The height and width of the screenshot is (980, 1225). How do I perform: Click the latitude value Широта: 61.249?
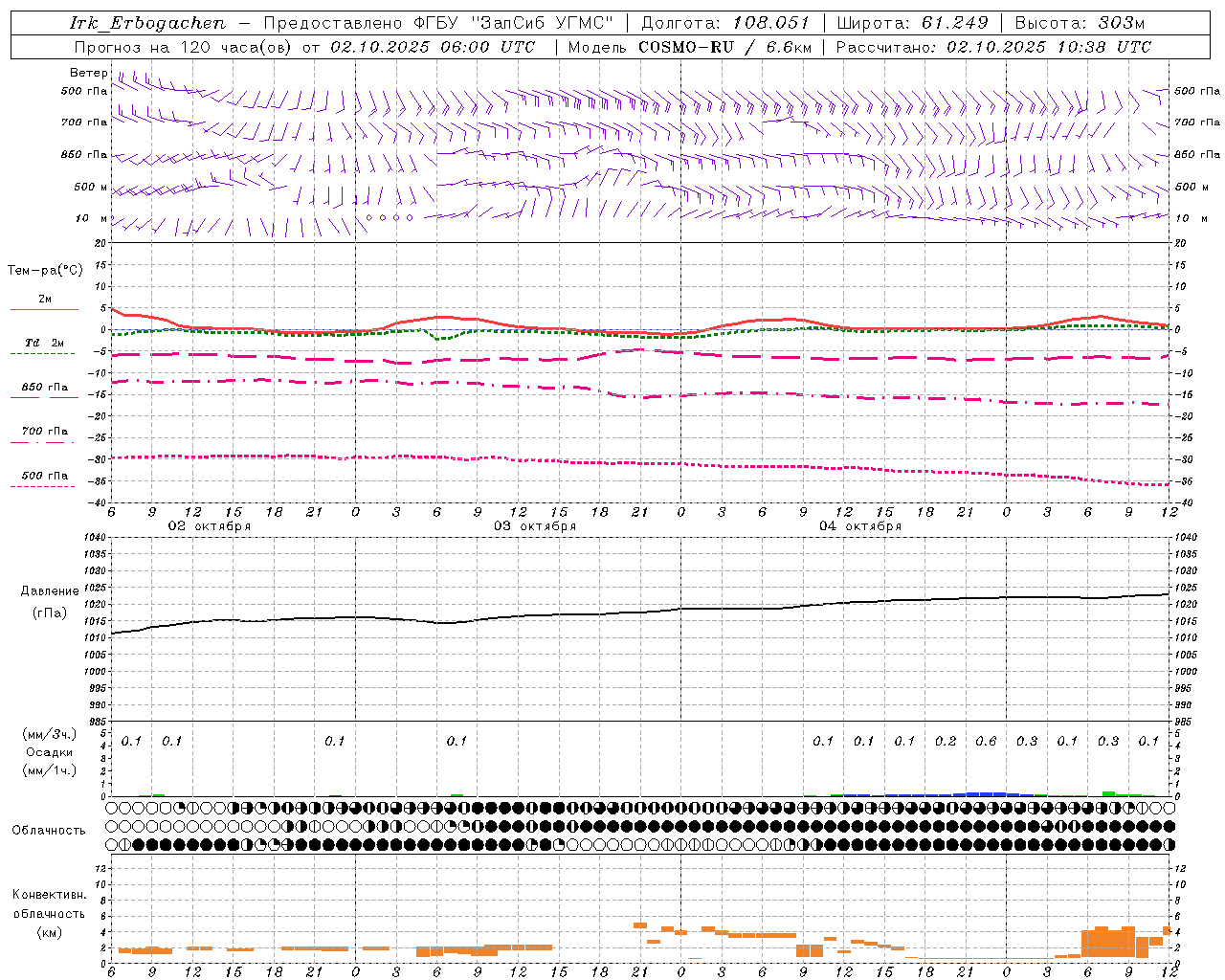pyautogui.click(x=912, y=23)
